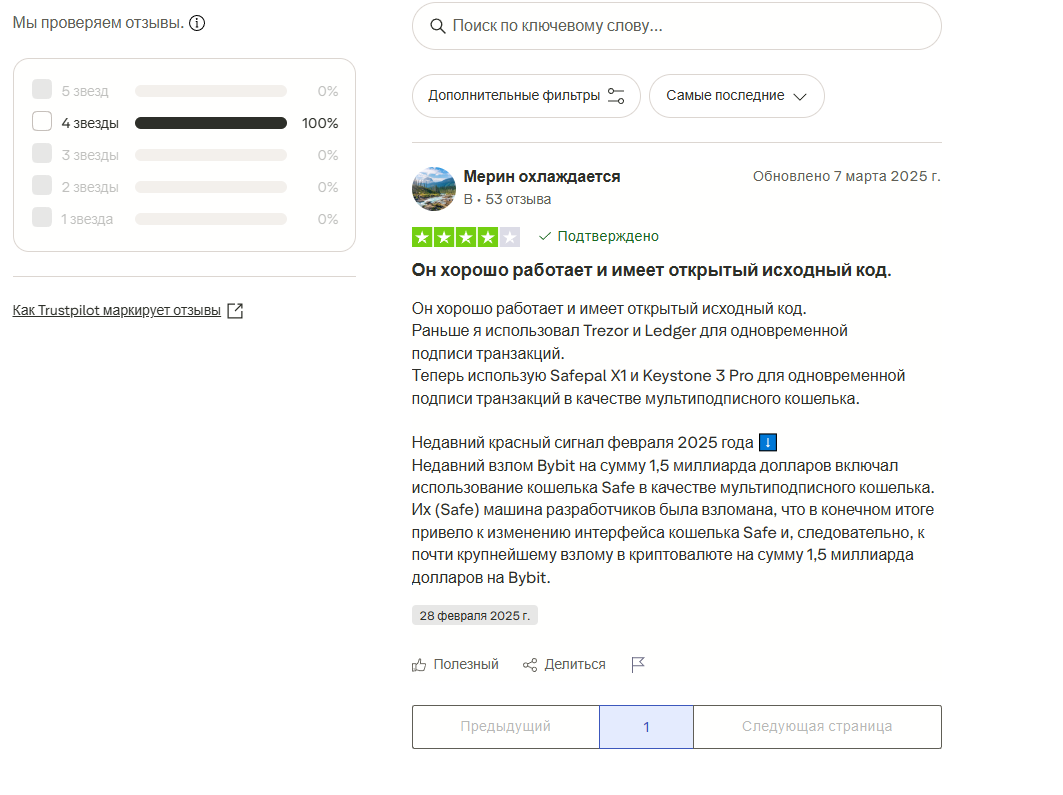Select page 1 in pagination
The height and width of the screenshot is (795, 1063).
pyautogui.click(x=646, y=727)
